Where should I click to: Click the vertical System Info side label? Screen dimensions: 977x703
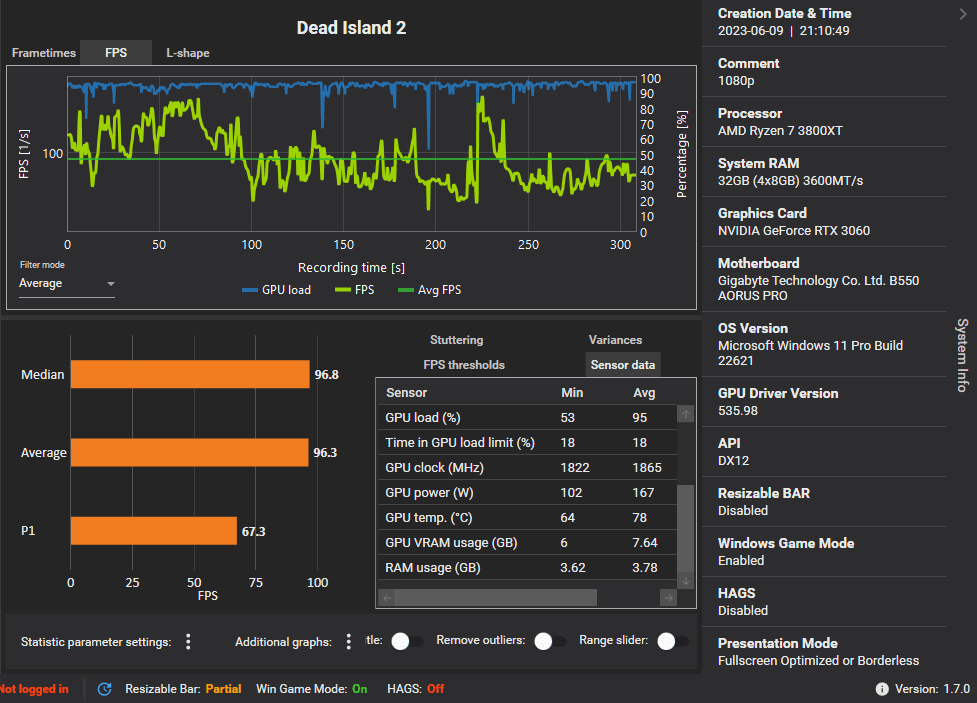click(962, 355)
